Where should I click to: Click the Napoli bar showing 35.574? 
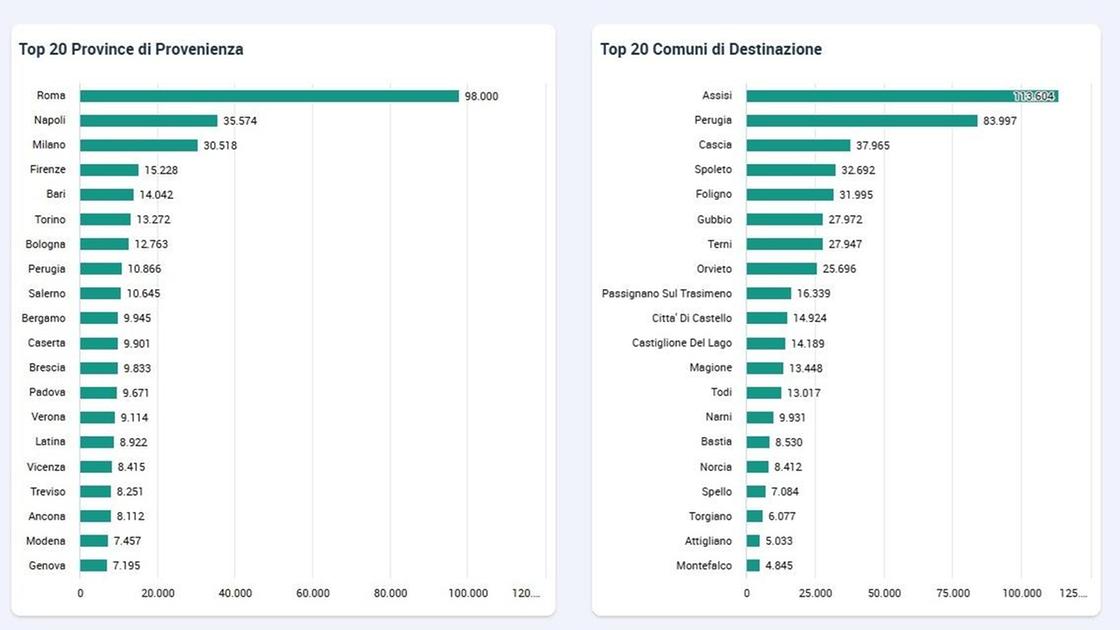(149, 121)
